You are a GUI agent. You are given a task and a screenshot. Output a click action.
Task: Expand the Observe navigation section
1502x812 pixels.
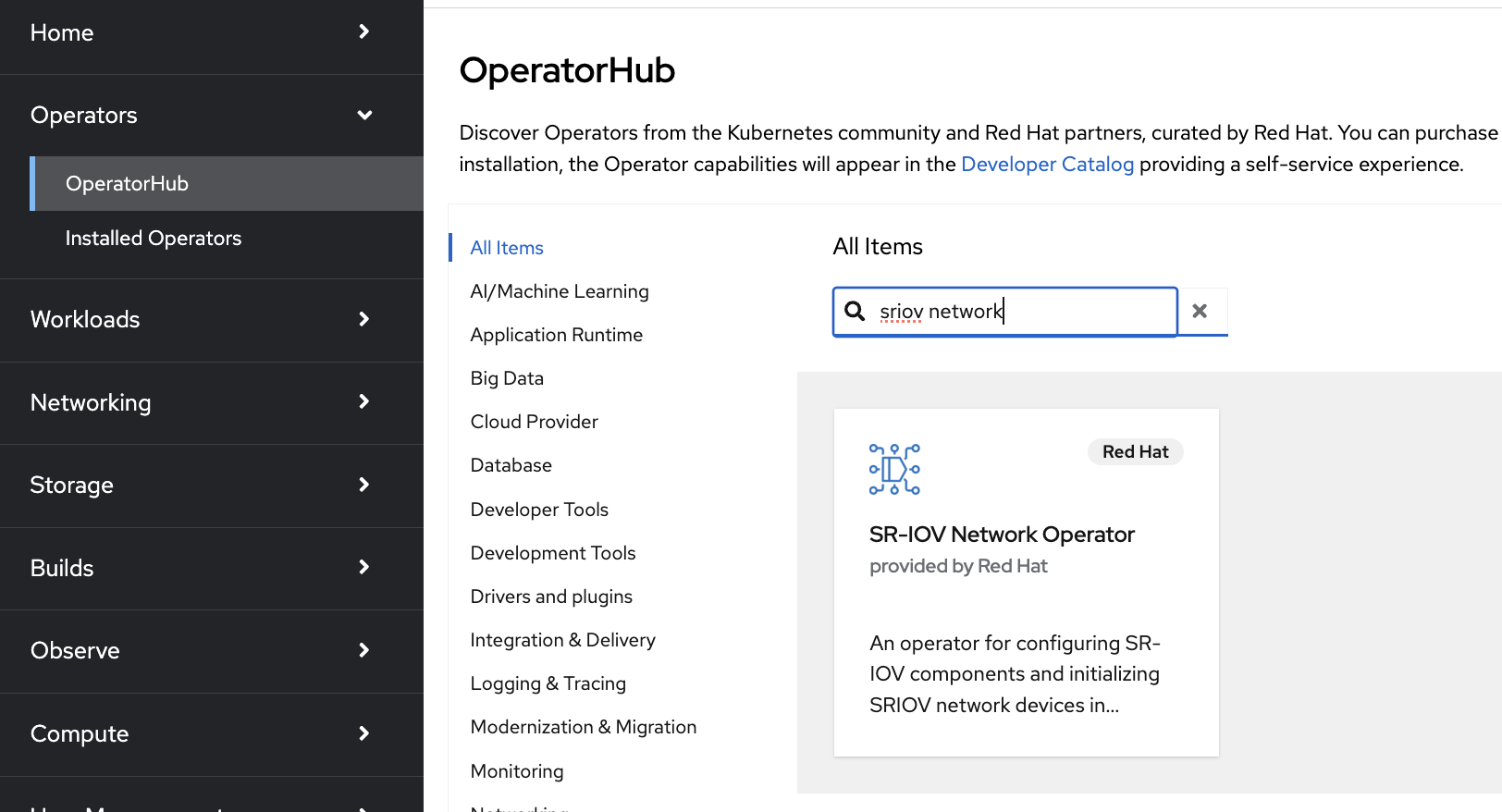pos(211,651)
